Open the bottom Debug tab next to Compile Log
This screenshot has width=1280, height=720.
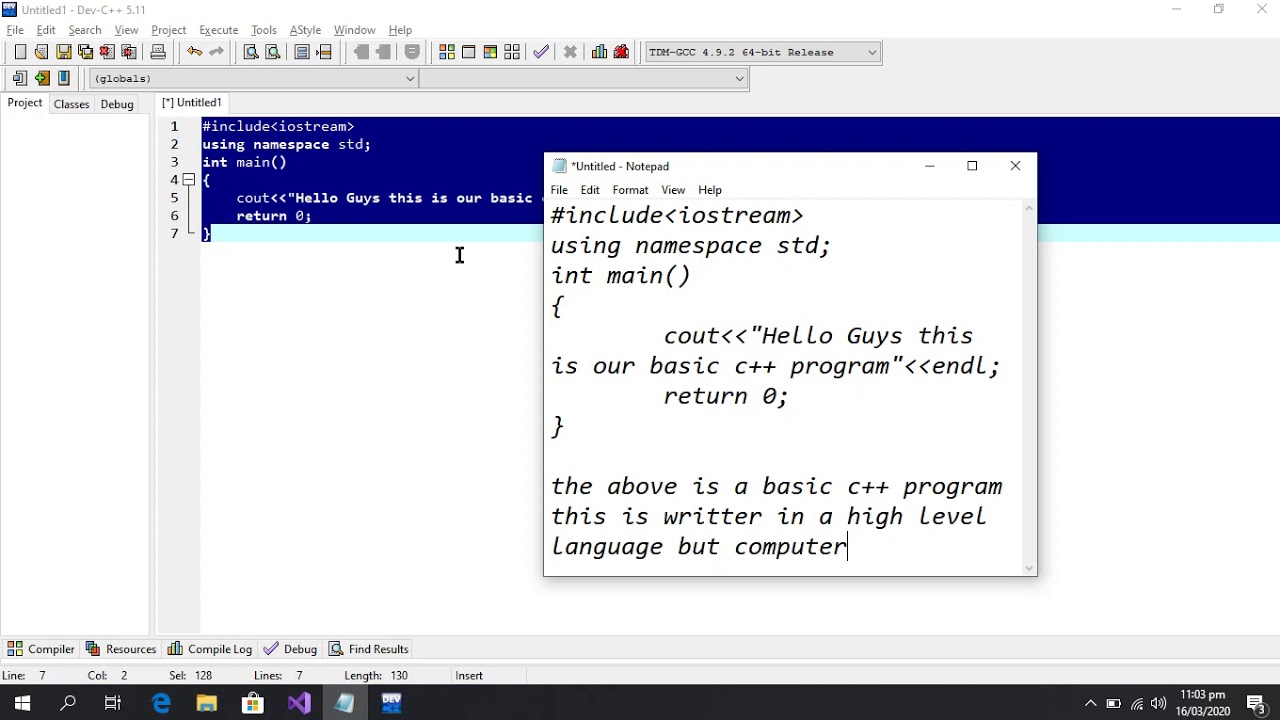pos(290,649)
